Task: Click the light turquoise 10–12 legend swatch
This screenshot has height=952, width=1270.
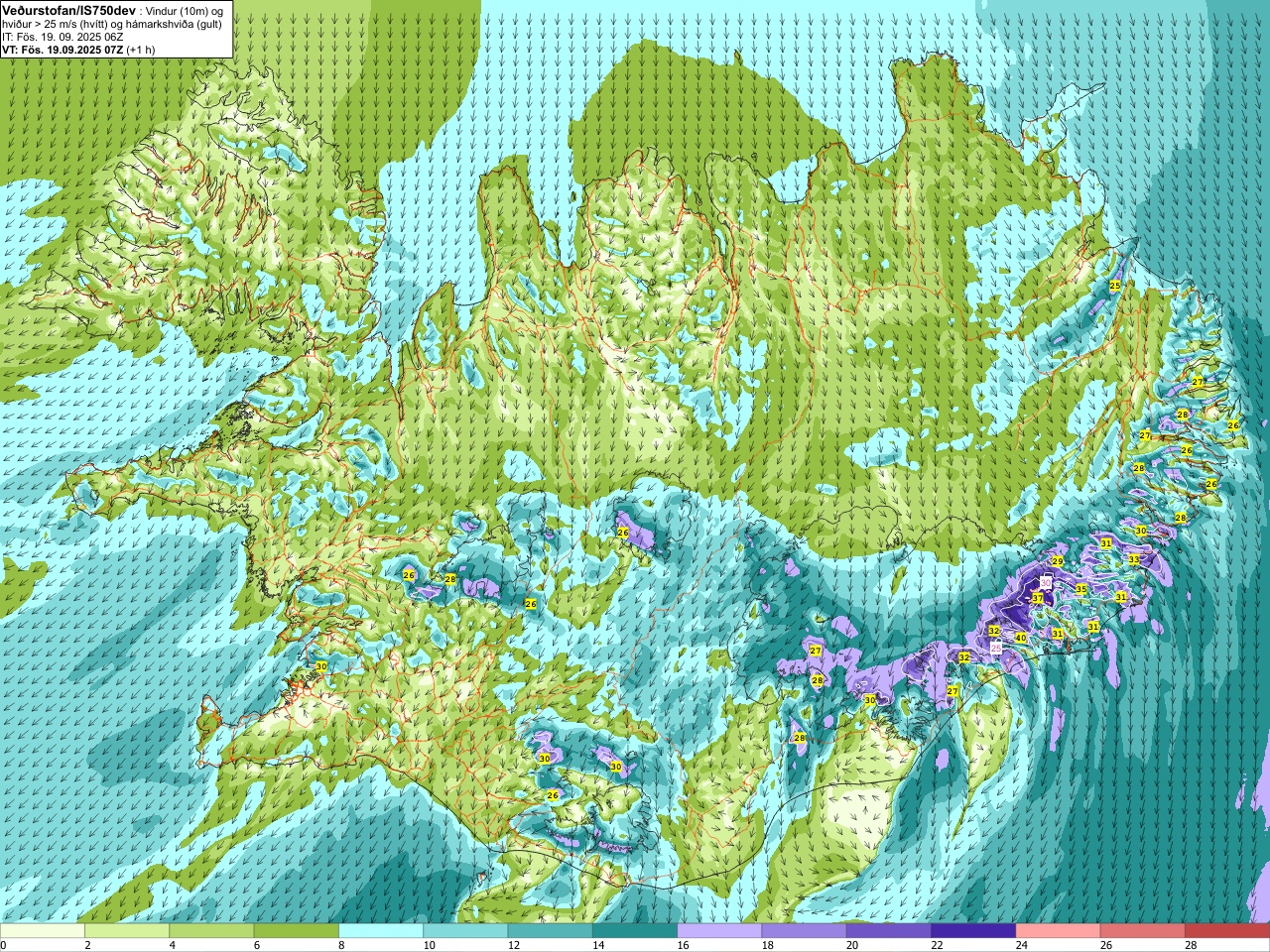Action: point(465,931)
